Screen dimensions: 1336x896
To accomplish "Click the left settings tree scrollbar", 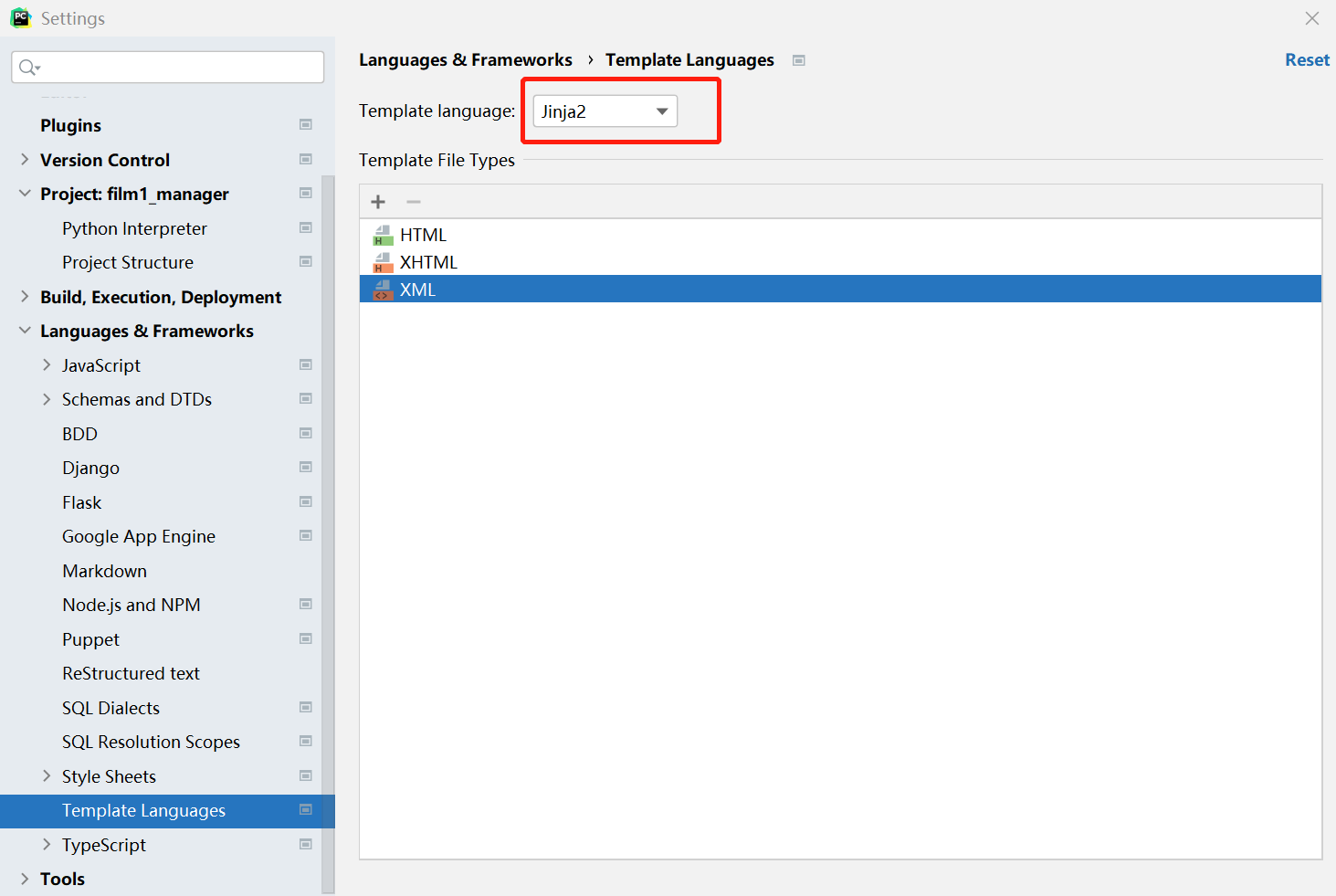I will point(328,534).
